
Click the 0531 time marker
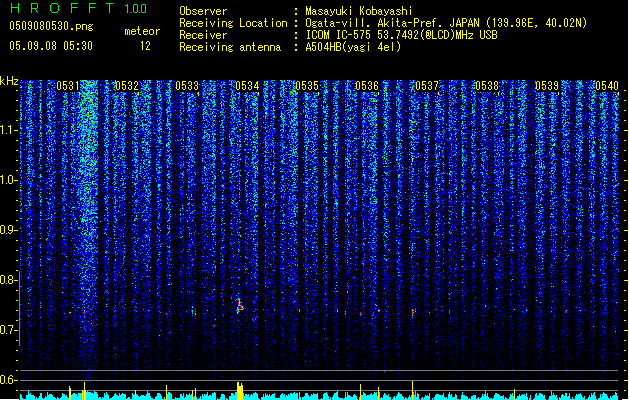pyautogui.click(x=68, y=85)
